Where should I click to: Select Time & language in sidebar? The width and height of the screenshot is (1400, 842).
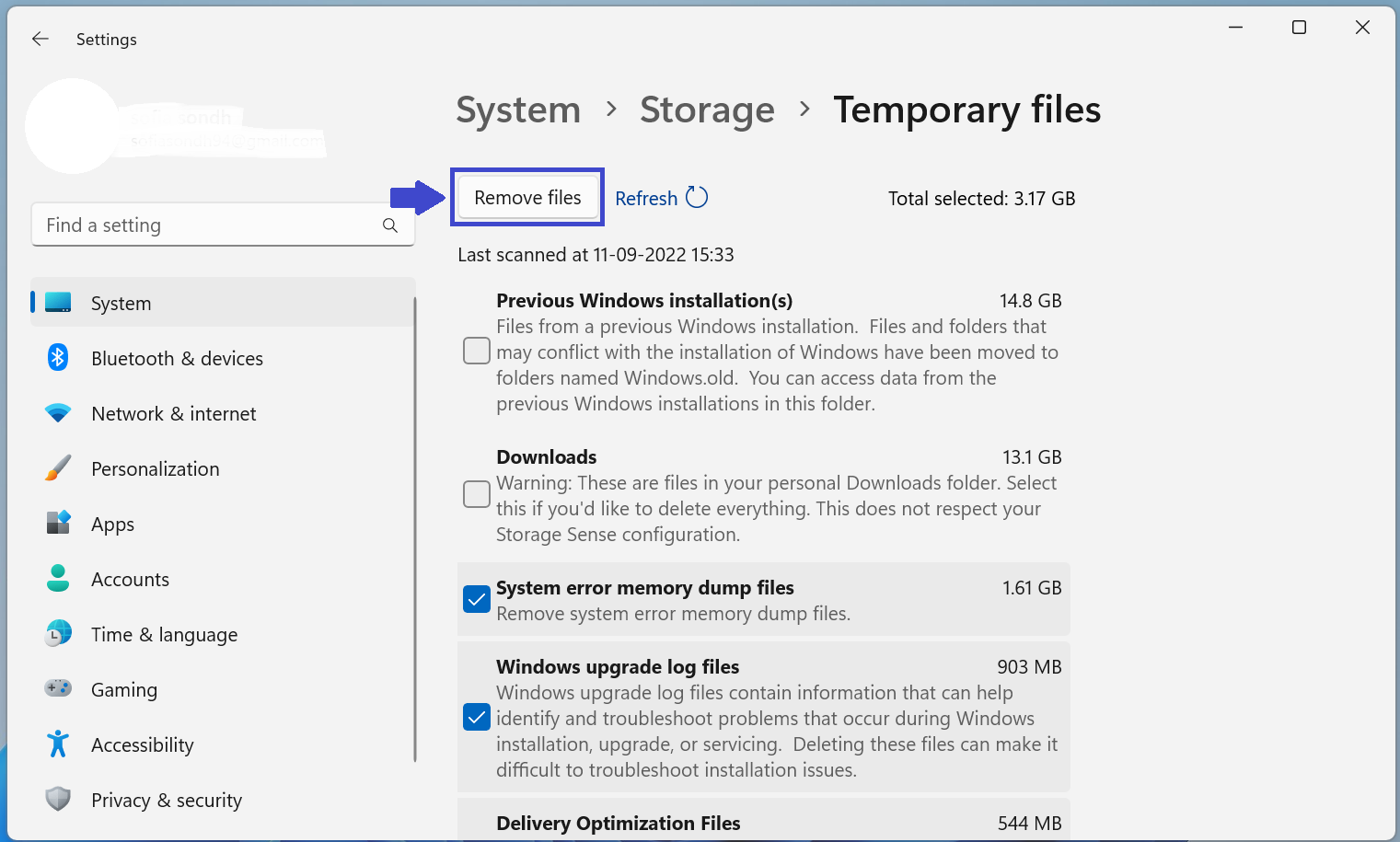coord(164,635)
